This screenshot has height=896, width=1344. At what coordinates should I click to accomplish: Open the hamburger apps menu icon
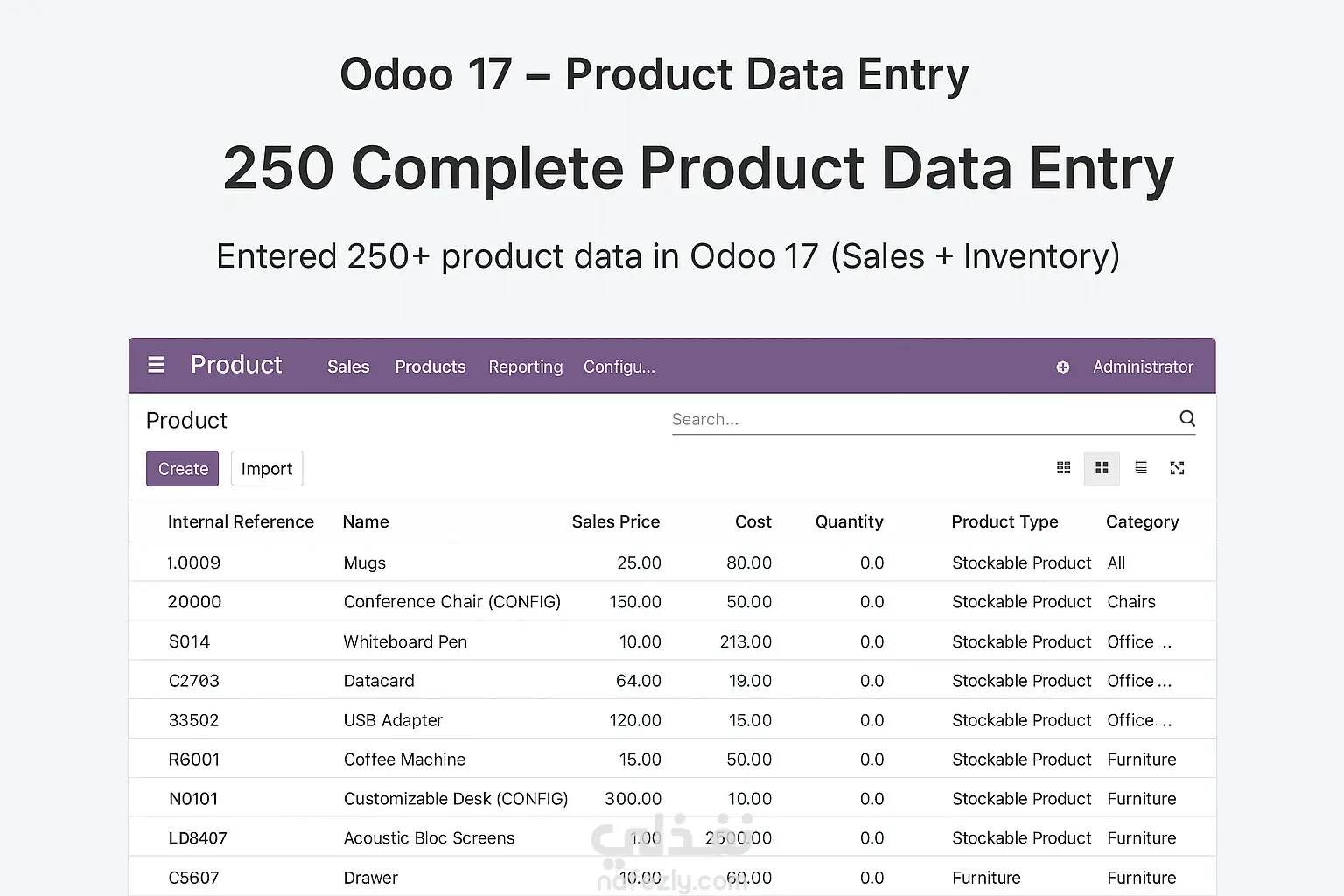[156, 365]
